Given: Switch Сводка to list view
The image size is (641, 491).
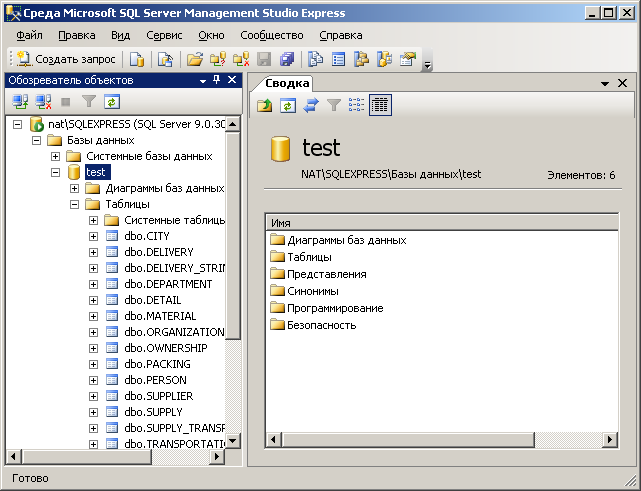Looking at the screenshot, I should pyautogui.click(x=356, y=105).
